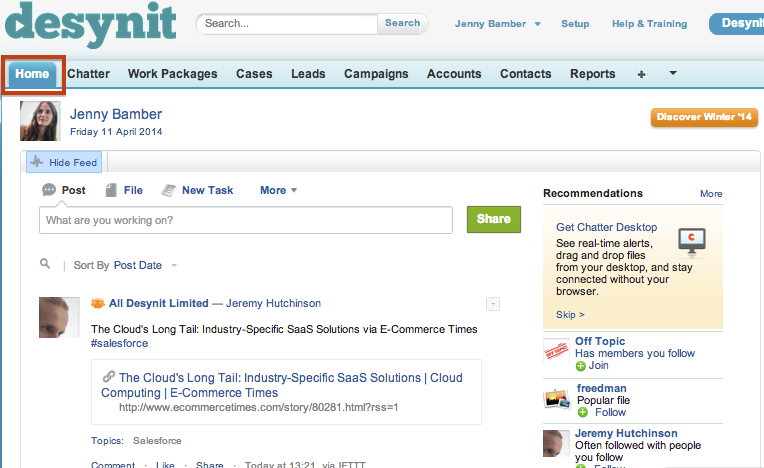764x468 pixels.
Task: Open the Setup link
Action: pyautogui.click(x=575, y=24)
